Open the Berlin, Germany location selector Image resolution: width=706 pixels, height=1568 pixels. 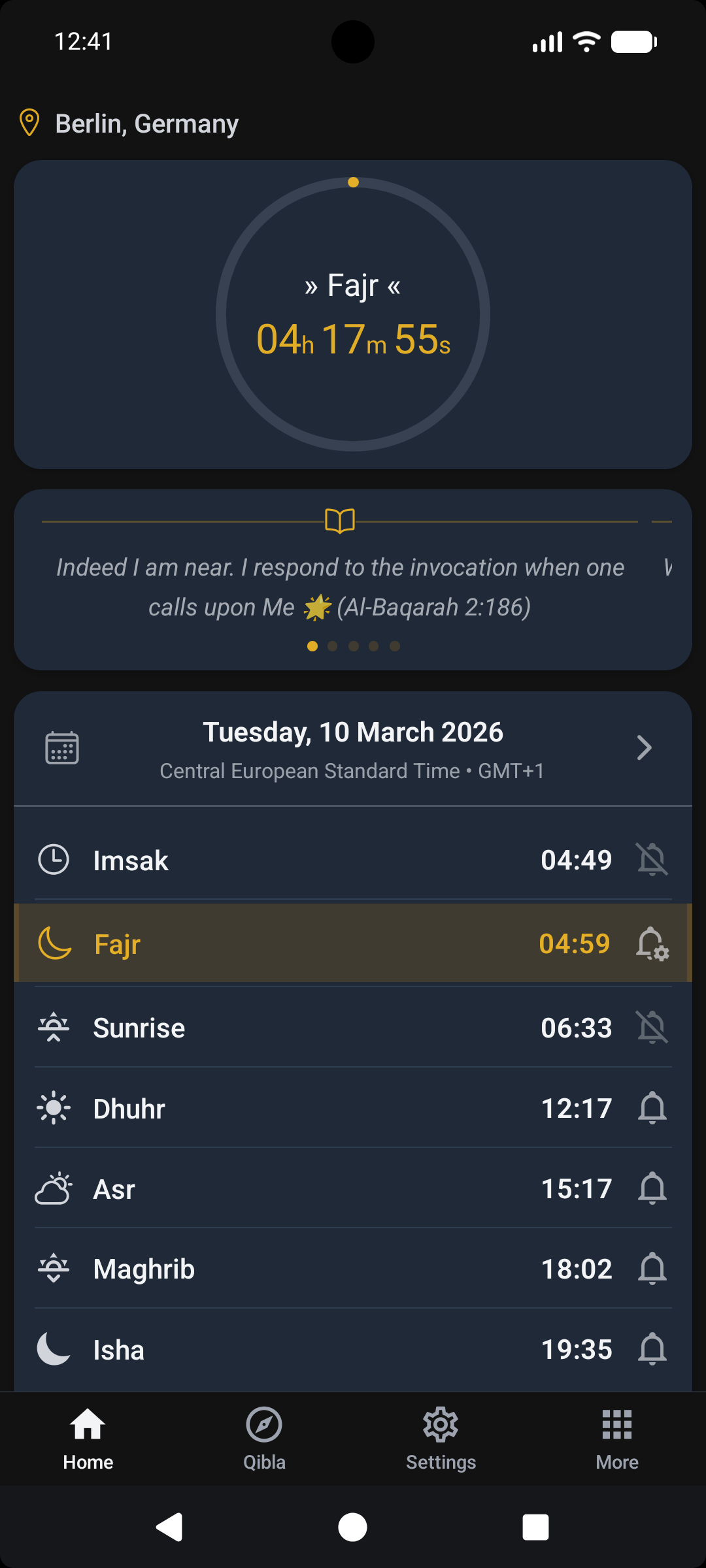[146, 123]
